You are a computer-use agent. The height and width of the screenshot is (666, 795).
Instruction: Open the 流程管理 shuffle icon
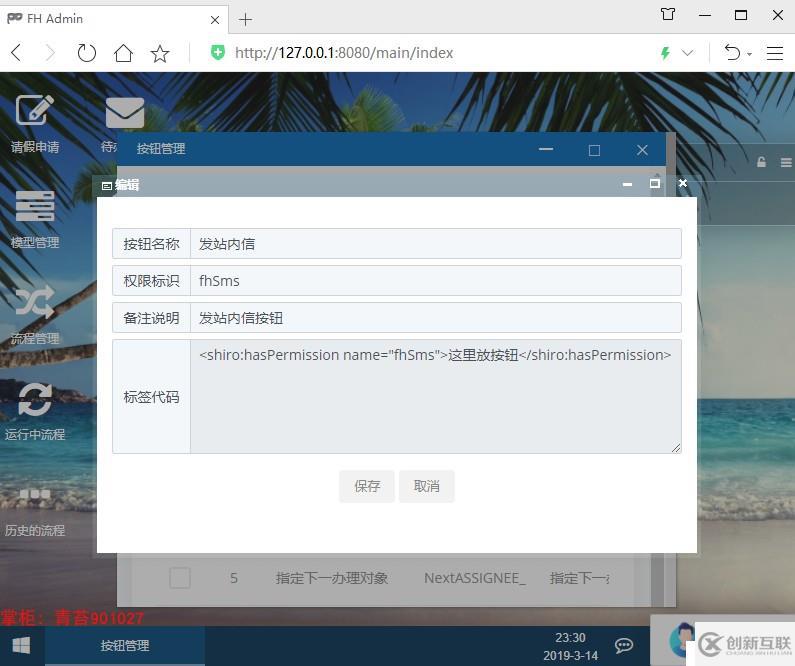(x=34, y=302)
